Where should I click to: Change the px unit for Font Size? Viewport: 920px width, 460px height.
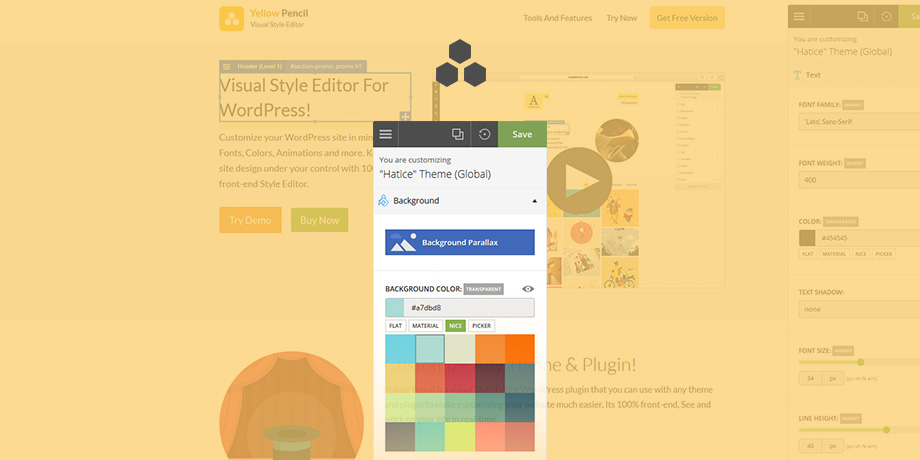pyautogui.click(x=833, y=378)
